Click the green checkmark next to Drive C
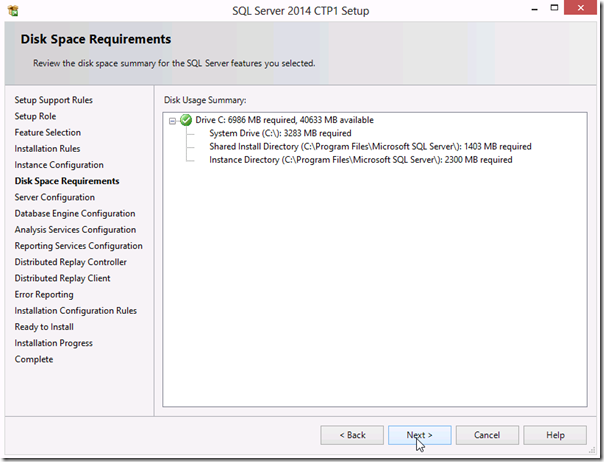Image resolution: width=604 pixels, height=462 pixels. point(186,120)
